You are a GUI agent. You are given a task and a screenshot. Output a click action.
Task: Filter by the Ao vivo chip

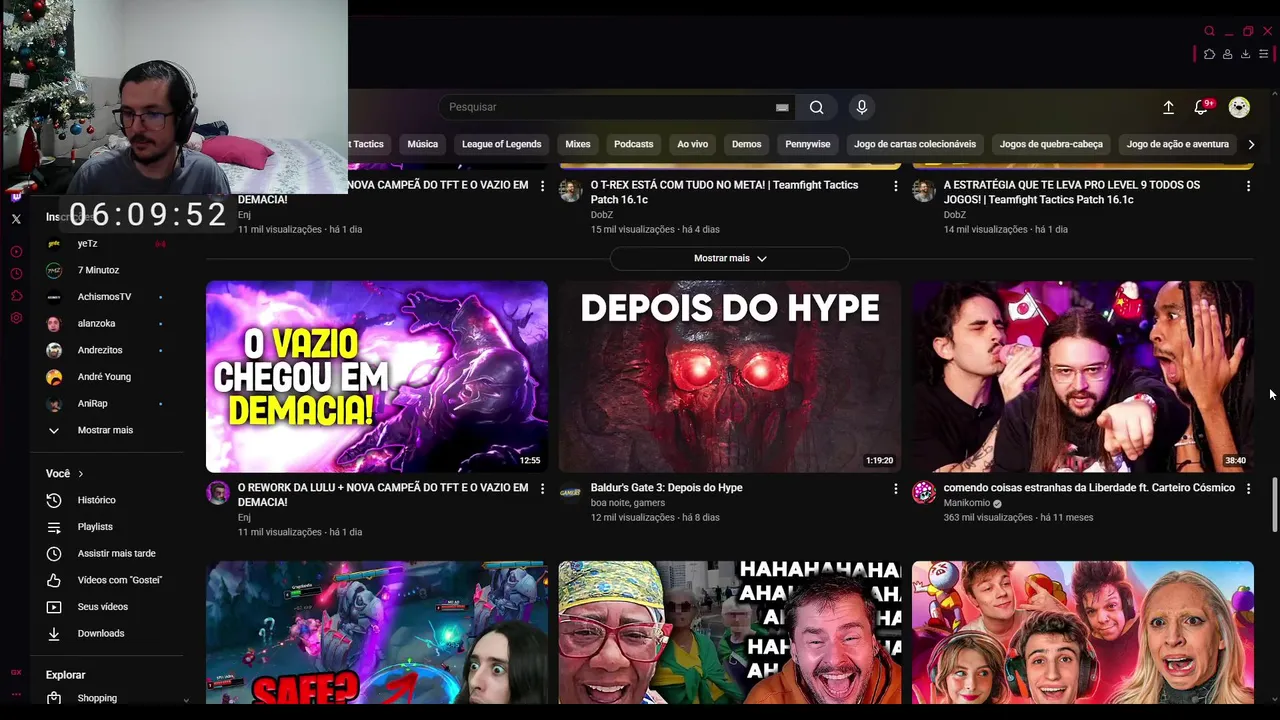click(x=692, y=144)
